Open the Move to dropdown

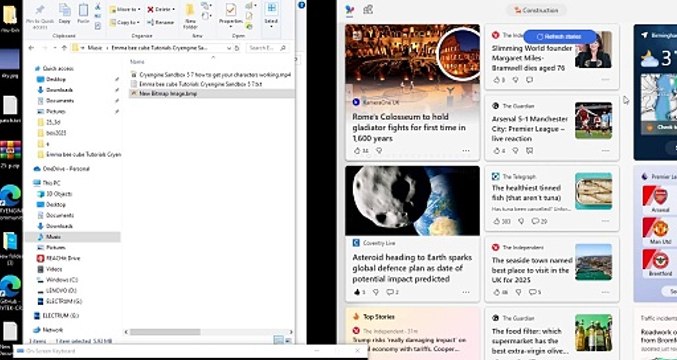pos(125,9)
